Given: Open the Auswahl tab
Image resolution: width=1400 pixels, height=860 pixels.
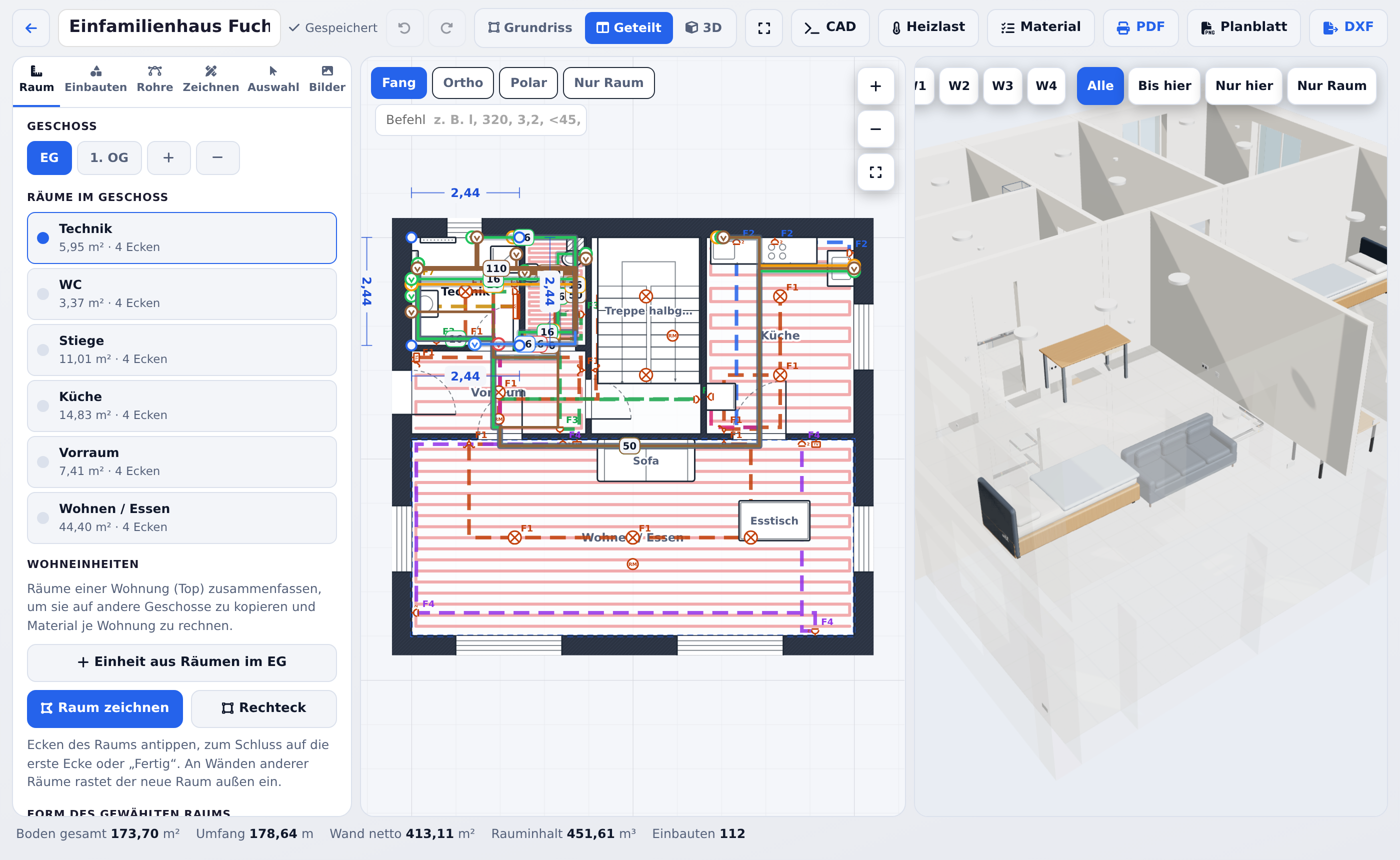Looking at the screenshot, I should click(273, 78).
